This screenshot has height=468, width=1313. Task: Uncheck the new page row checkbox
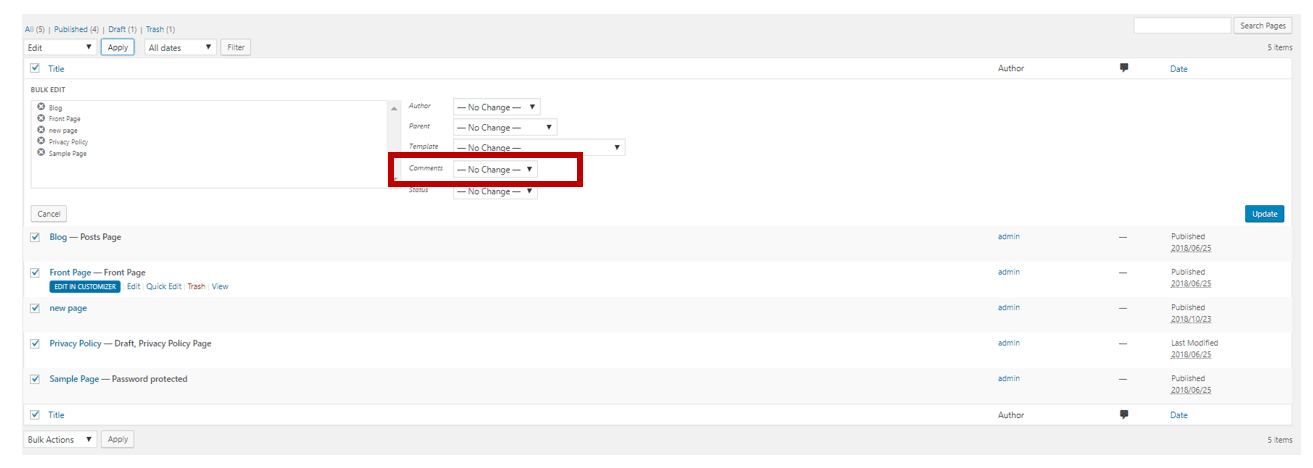[35, 308]
